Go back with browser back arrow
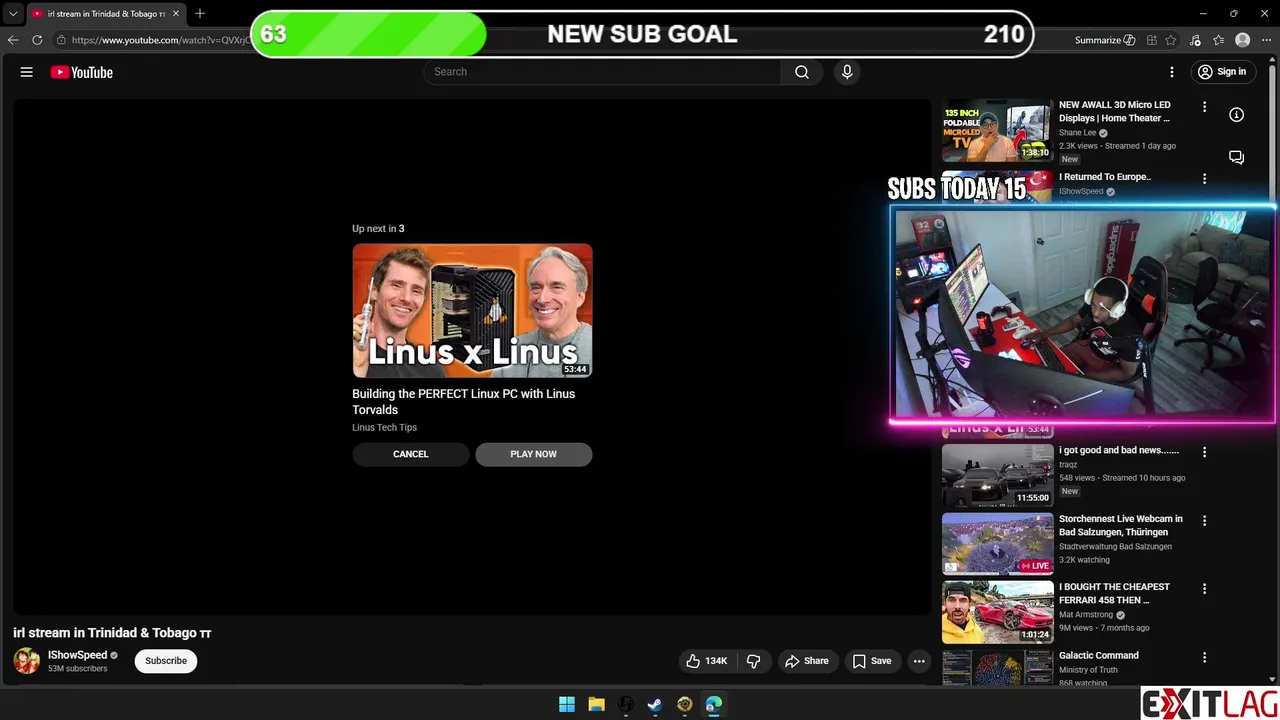The width and height of the screenshot is (1280, 720). 13,40
